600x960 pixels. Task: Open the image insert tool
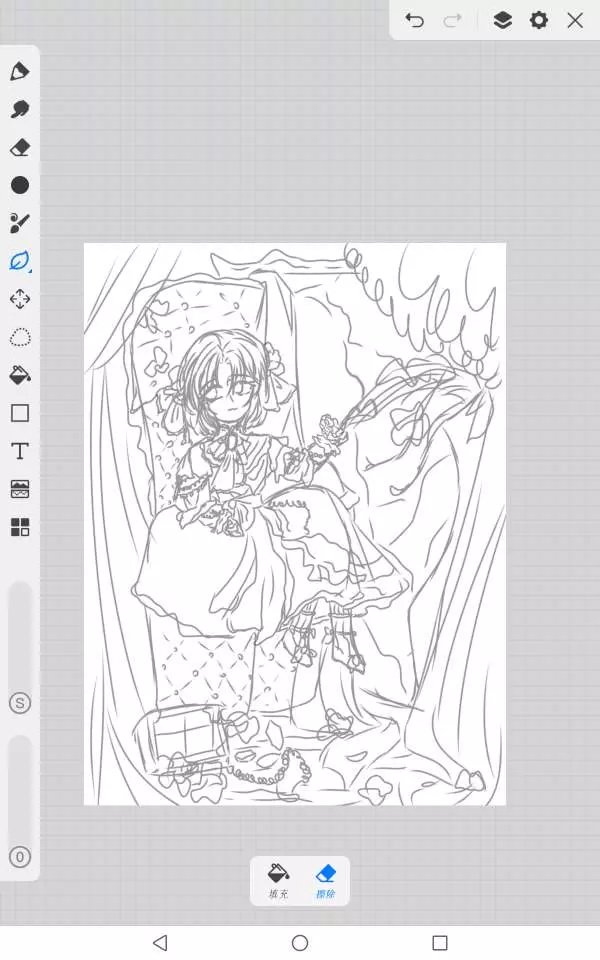click(x=19, y=489)
